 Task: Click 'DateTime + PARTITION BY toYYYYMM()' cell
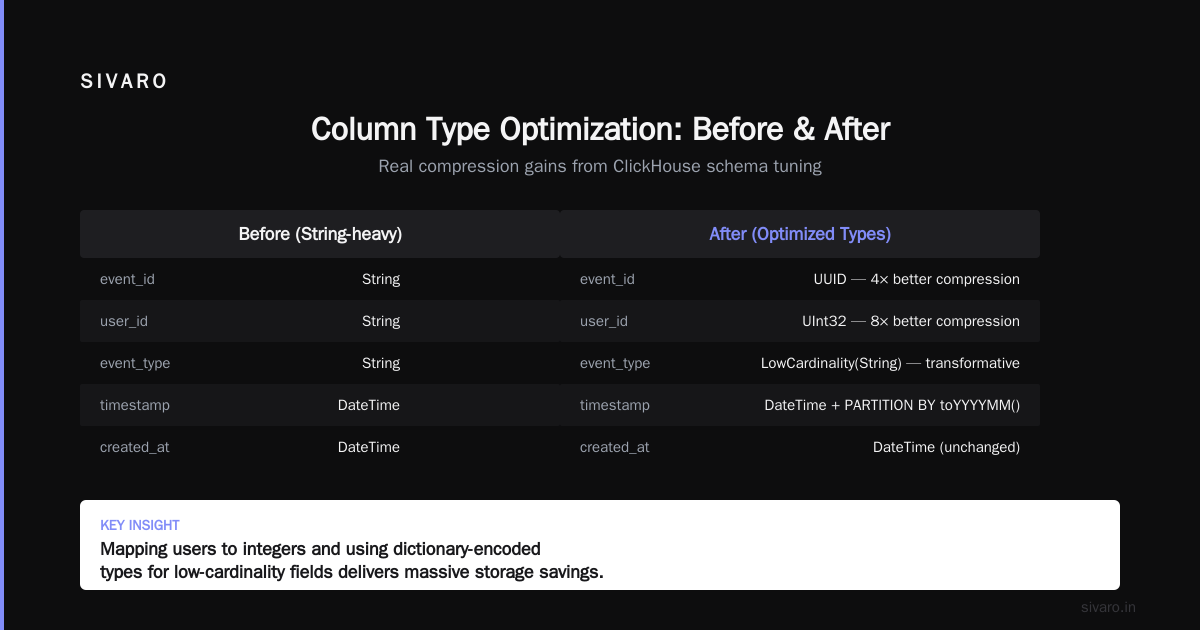892,405
